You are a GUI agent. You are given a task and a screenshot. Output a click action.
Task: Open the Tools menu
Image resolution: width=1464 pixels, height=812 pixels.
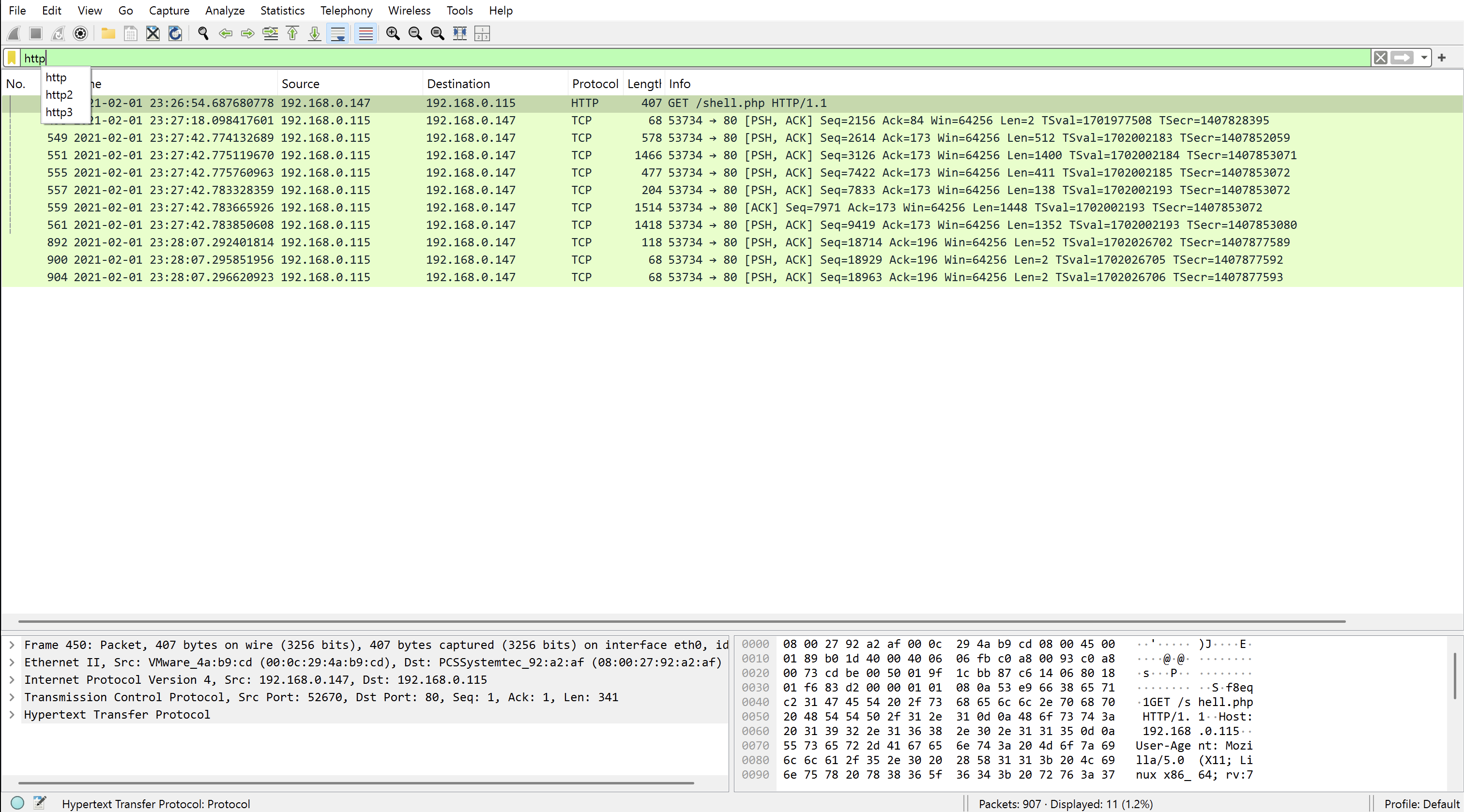pos(459,10)
